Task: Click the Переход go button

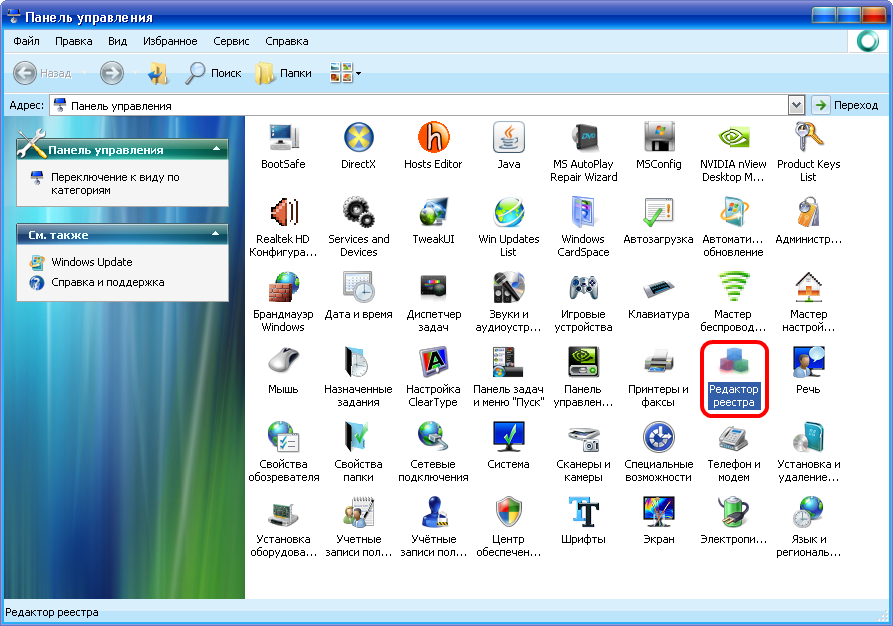Action: pos(846,105)
